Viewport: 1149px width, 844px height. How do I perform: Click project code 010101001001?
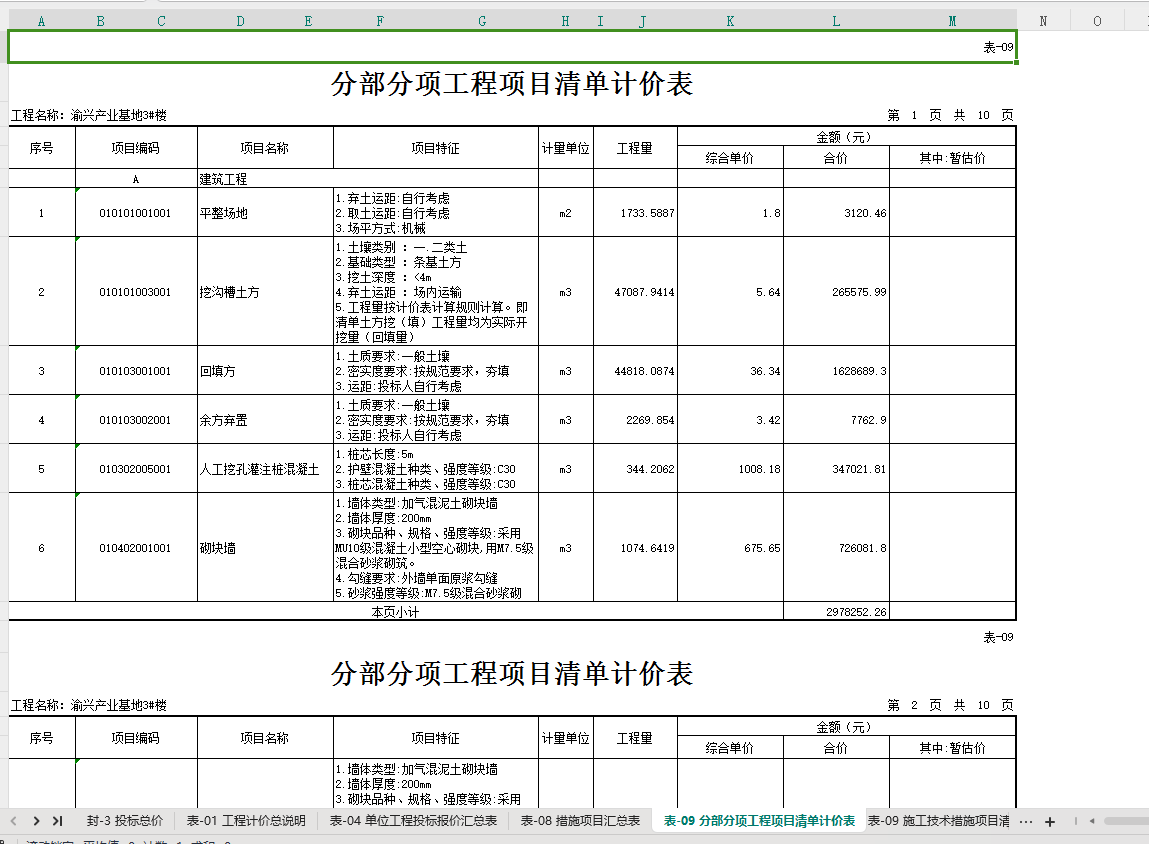[136, 213]
